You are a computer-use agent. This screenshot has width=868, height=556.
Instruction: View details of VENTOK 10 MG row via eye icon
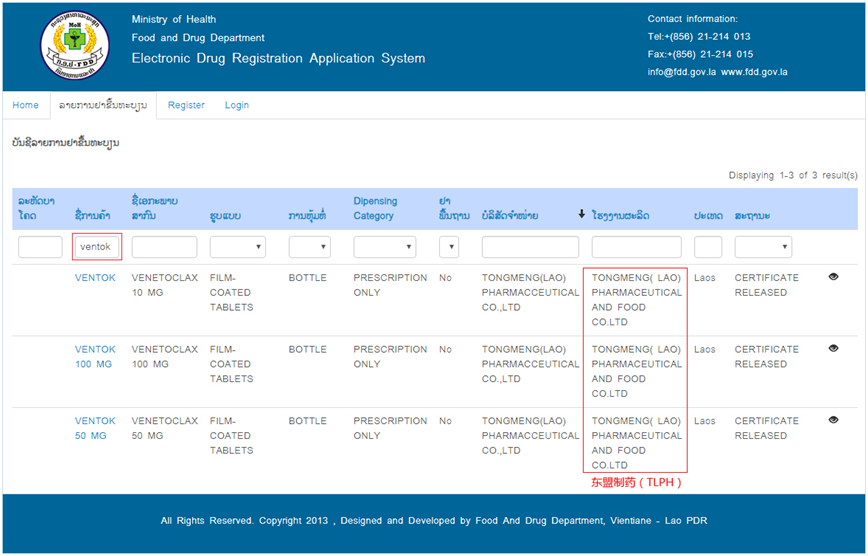[x=833, y=277]
